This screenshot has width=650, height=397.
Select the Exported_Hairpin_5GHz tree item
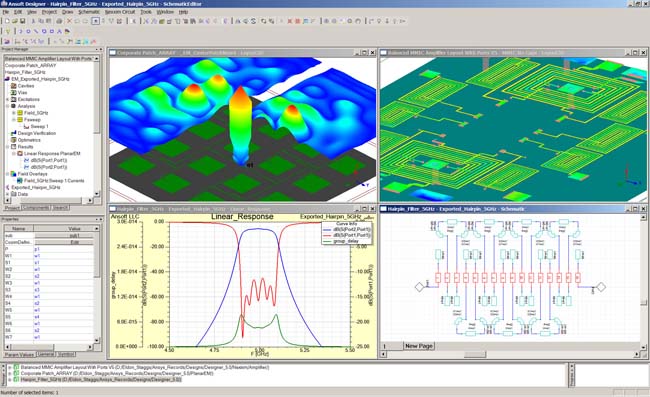click(36, 187)
